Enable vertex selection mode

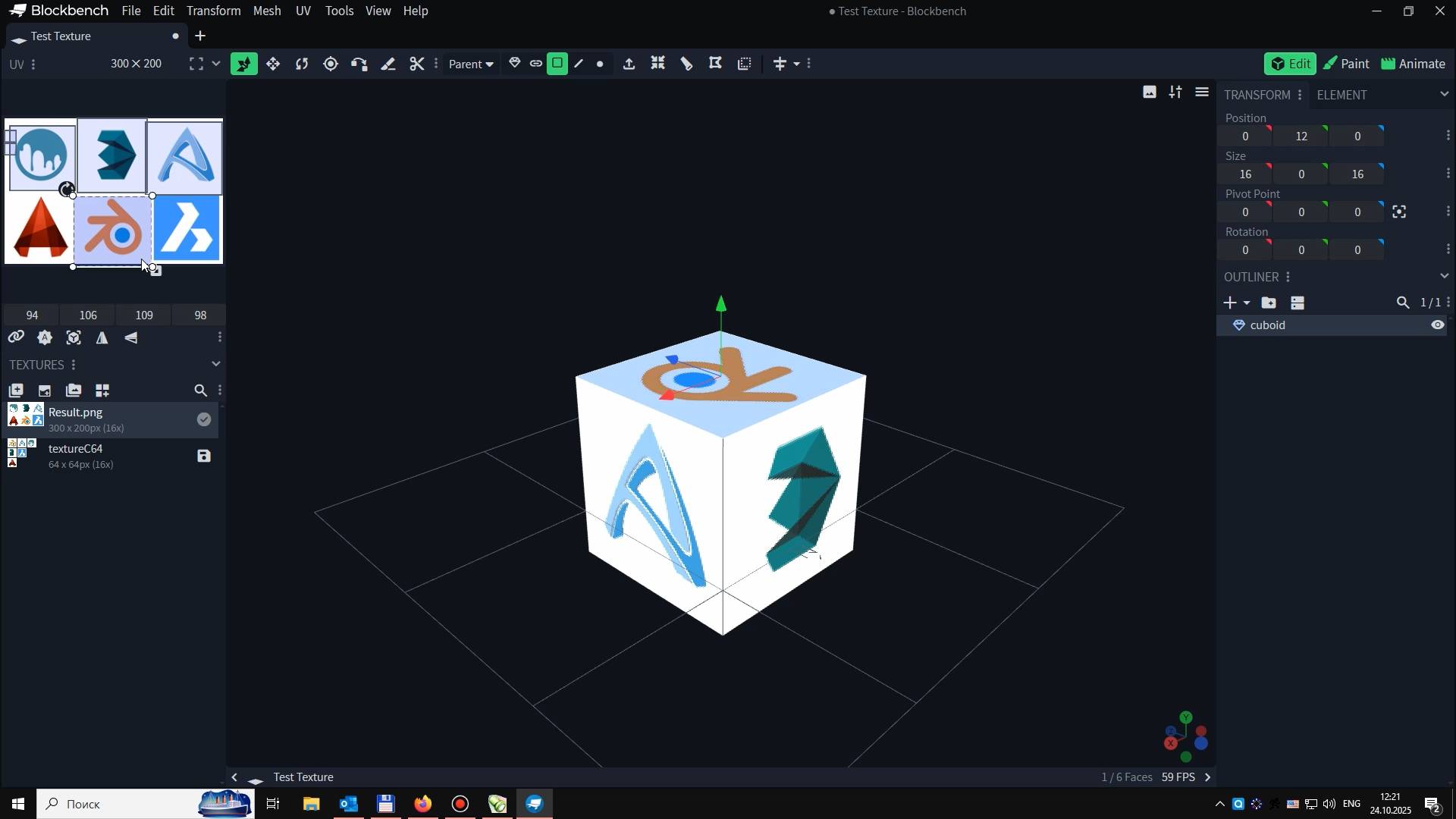point(601,64)
